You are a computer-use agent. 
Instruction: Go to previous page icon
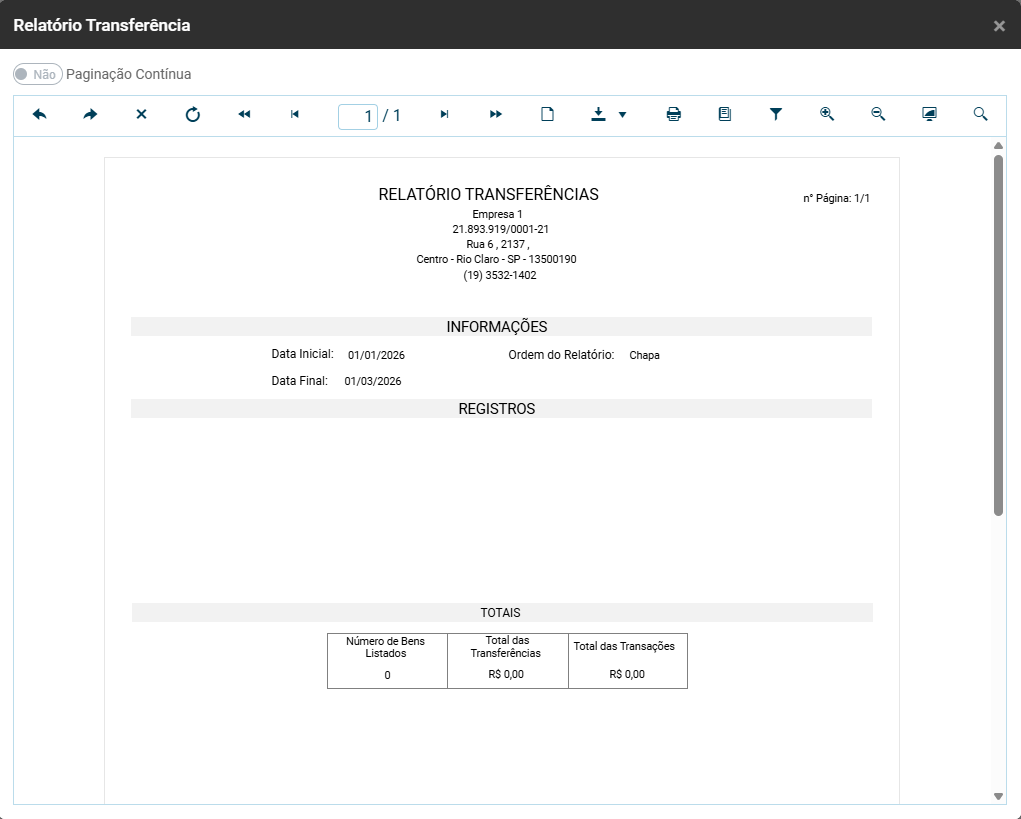pyautogui.click(x=294, y=115)
